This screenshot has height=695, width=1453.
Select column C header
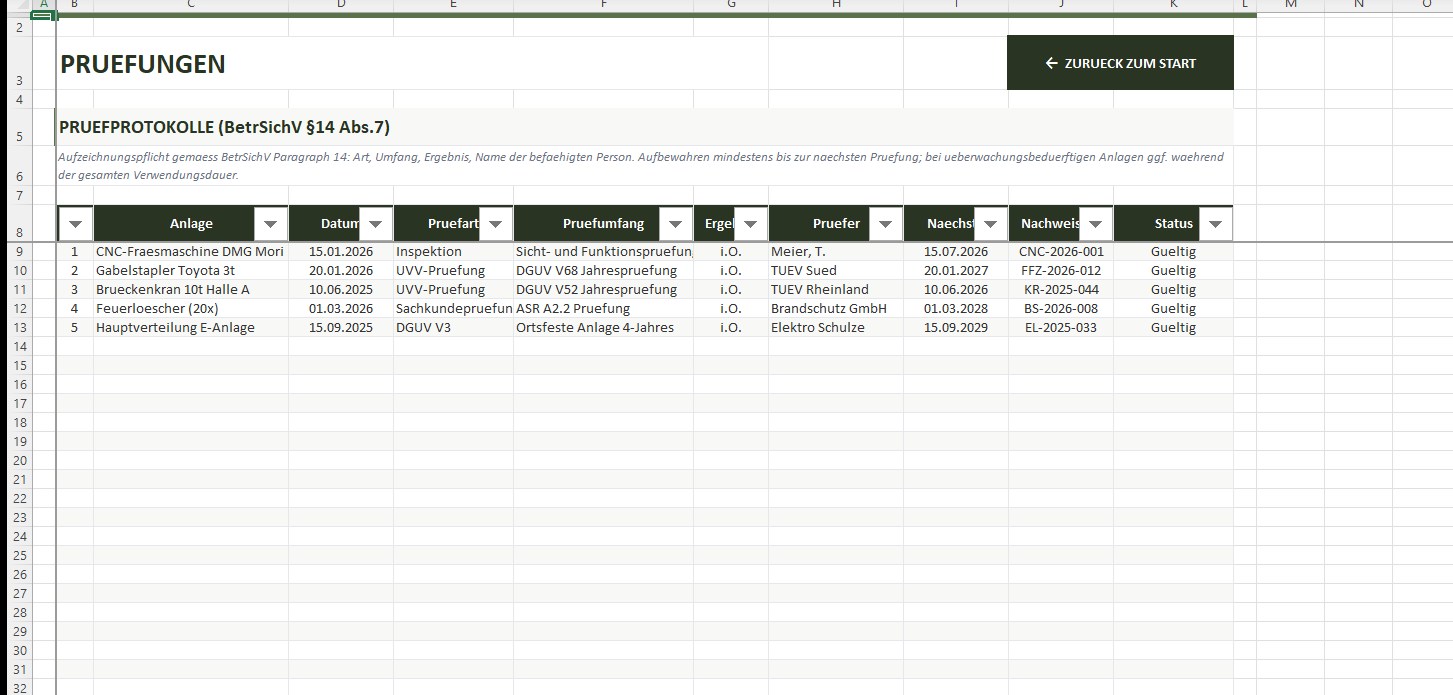point(190,5)
